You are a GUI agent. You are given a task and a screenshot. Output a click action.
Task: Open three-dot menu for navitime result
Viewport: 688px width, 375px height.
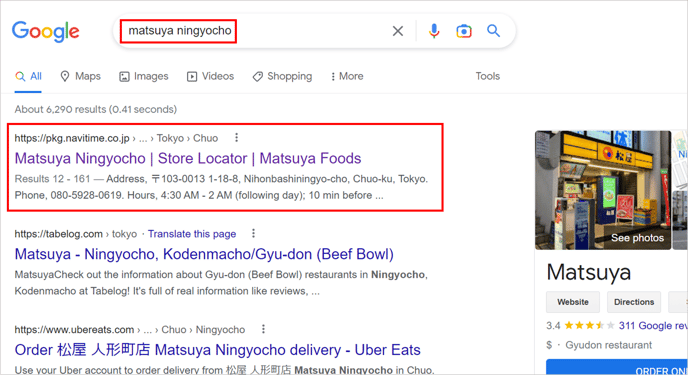pyautogui.click(x=236, y=138)
